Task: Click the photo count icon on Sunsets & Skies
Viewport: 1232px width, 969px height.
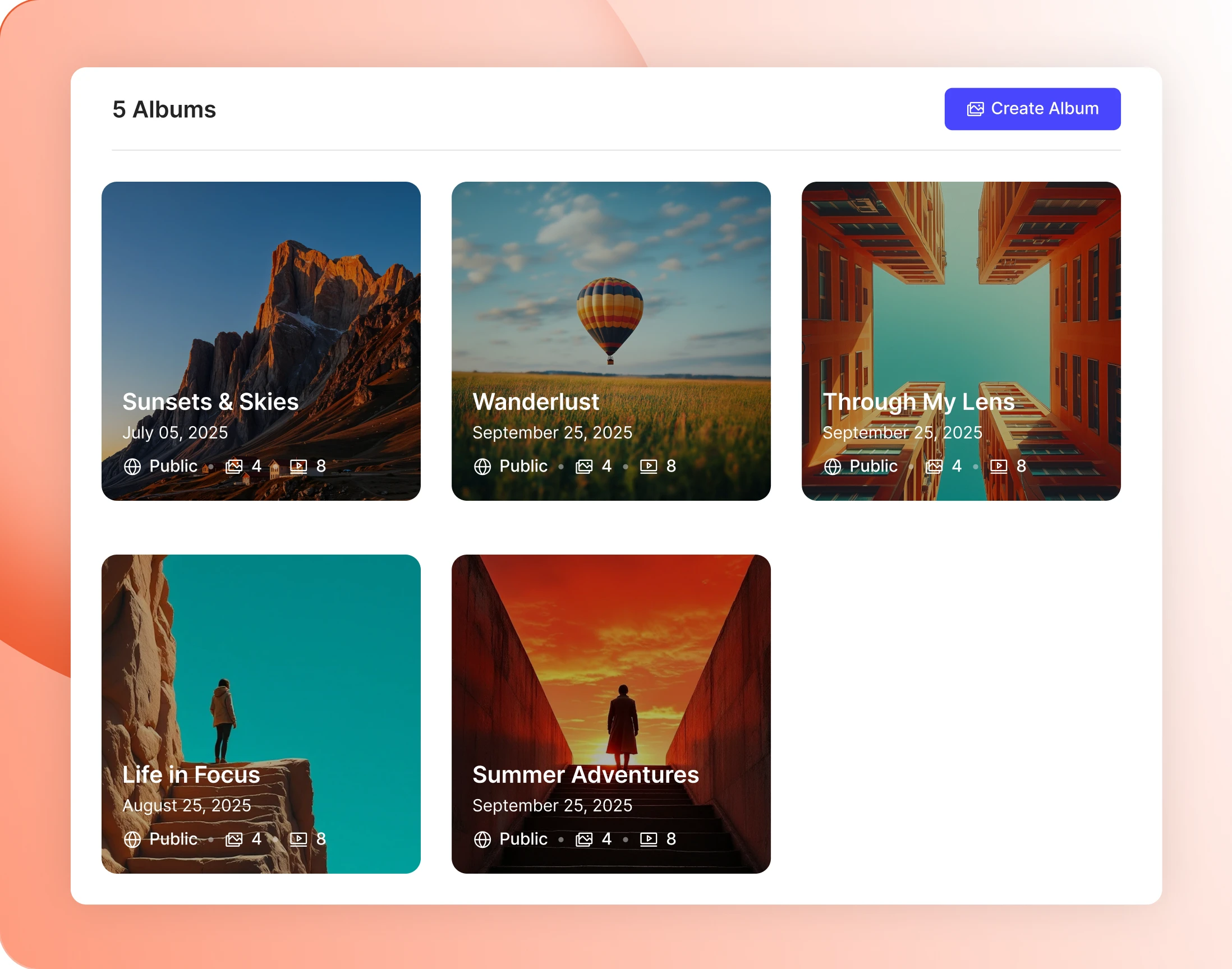Action: tap(234, 467)
